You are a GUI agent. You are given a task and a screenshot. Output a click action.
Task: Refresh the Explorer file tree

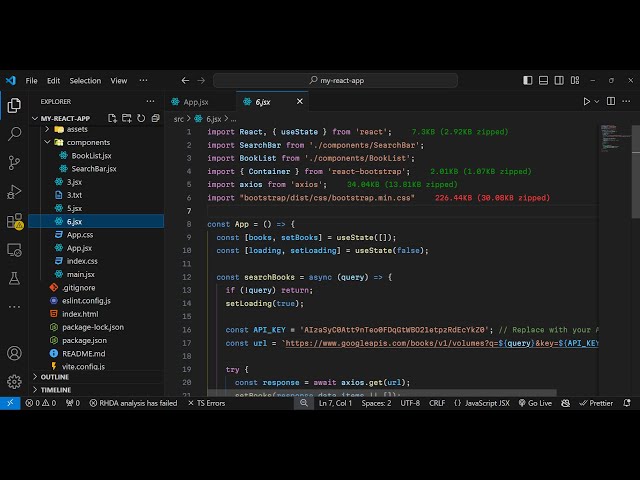[139, 118]
